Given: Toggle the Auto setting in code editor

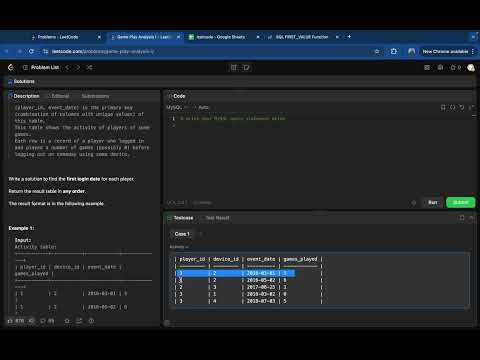Looking at the screenshot, I should pos(202,107).
